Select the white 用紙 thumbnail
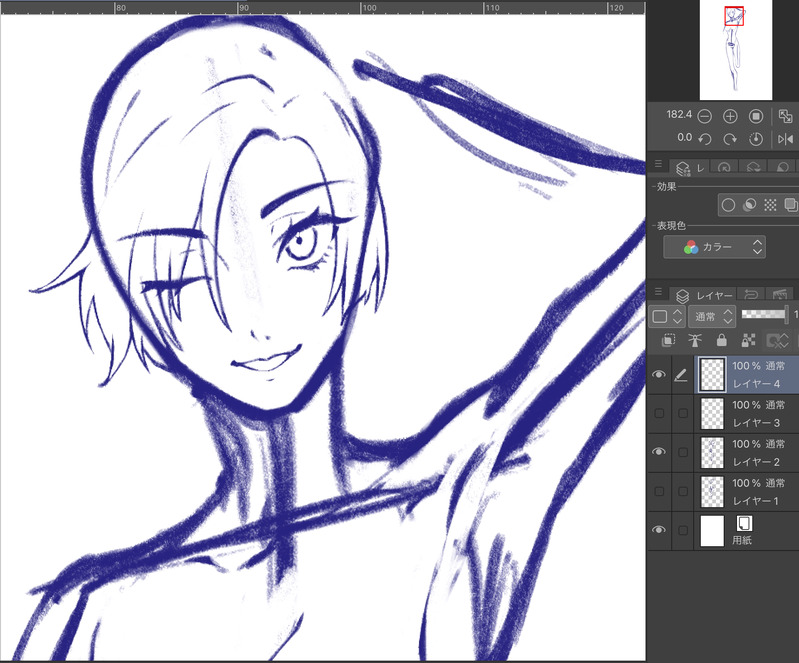Screen dimensions: 799x663 tap(712, 531)
